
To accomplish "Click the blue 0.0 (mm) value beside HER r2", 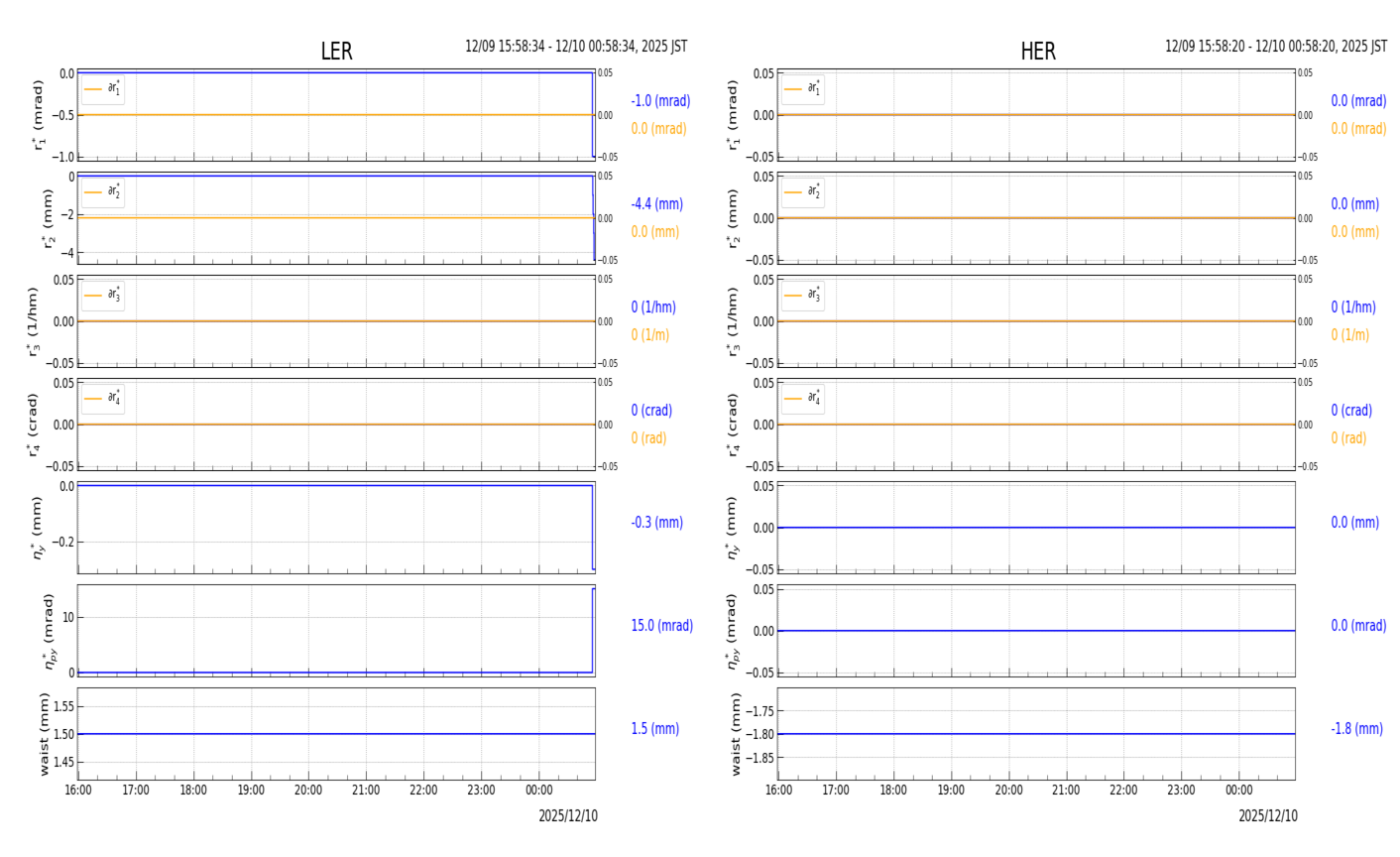I will pos(1354,204).
